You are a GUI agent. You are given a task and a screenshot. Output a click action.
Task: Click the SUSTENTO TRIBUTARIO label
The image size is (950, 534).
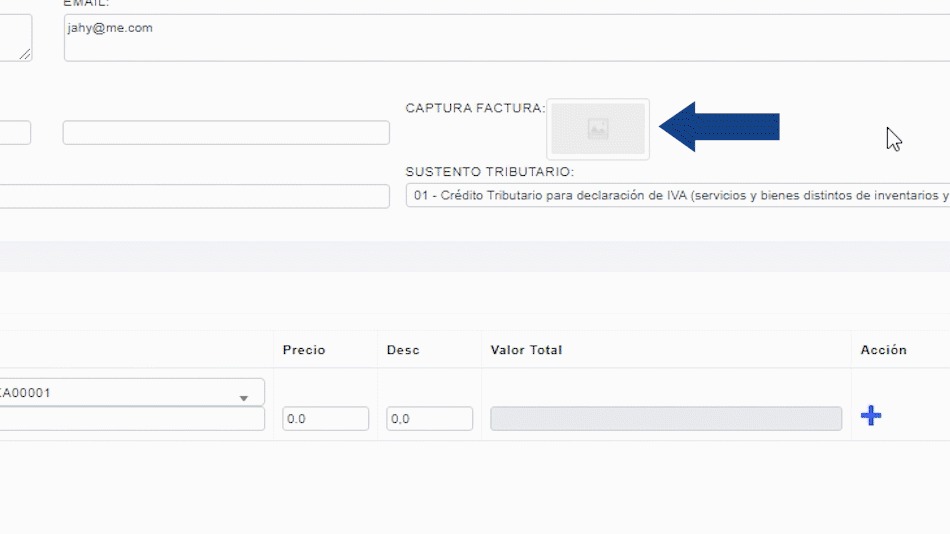489,172
